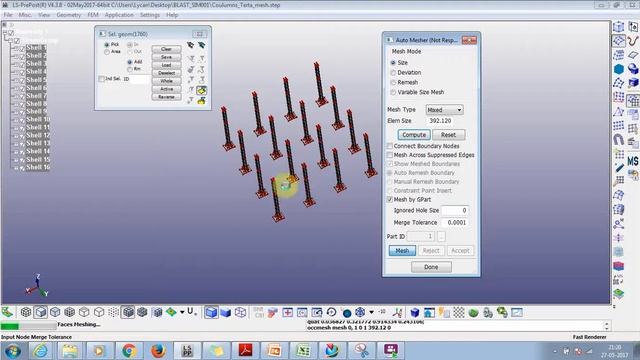
Task: Open the Mesh Type dropdown
Action: click(444, 110)
